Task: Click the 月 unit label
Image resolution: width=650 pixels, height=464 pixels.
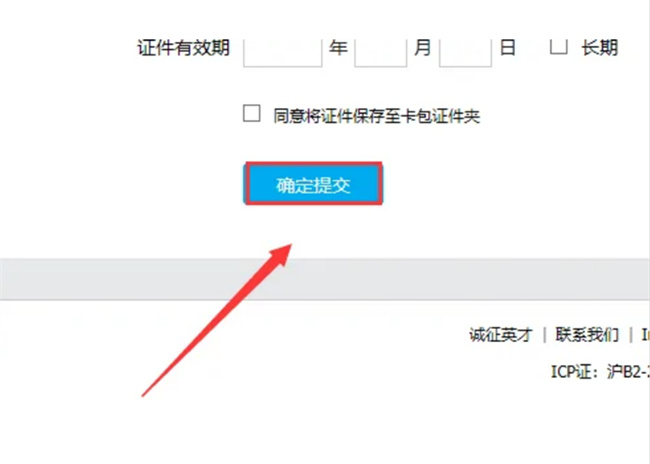Action: 422,48
